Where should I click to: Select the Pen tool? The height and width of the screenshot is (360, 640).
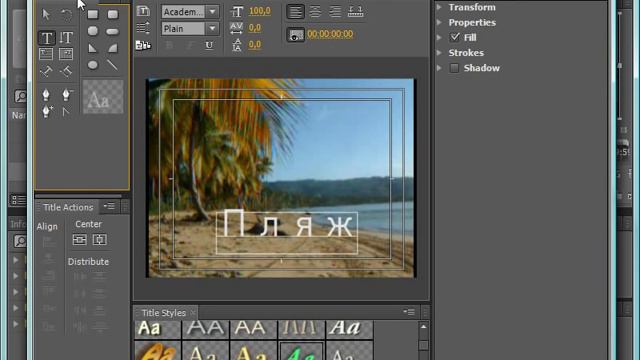46,95
